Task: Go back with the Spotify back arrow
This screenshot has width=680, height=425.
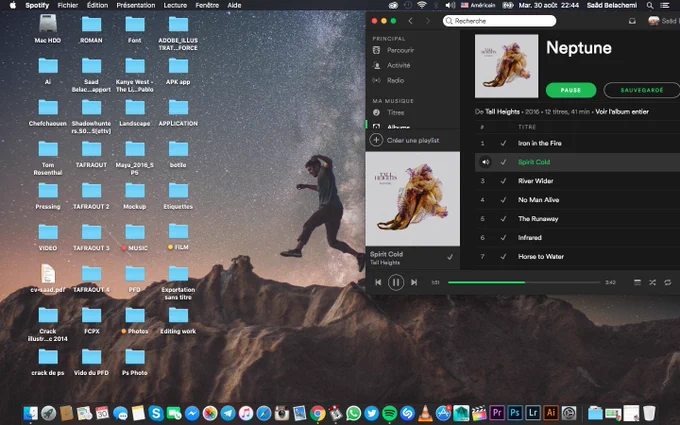Action: [x=410, y=21]
